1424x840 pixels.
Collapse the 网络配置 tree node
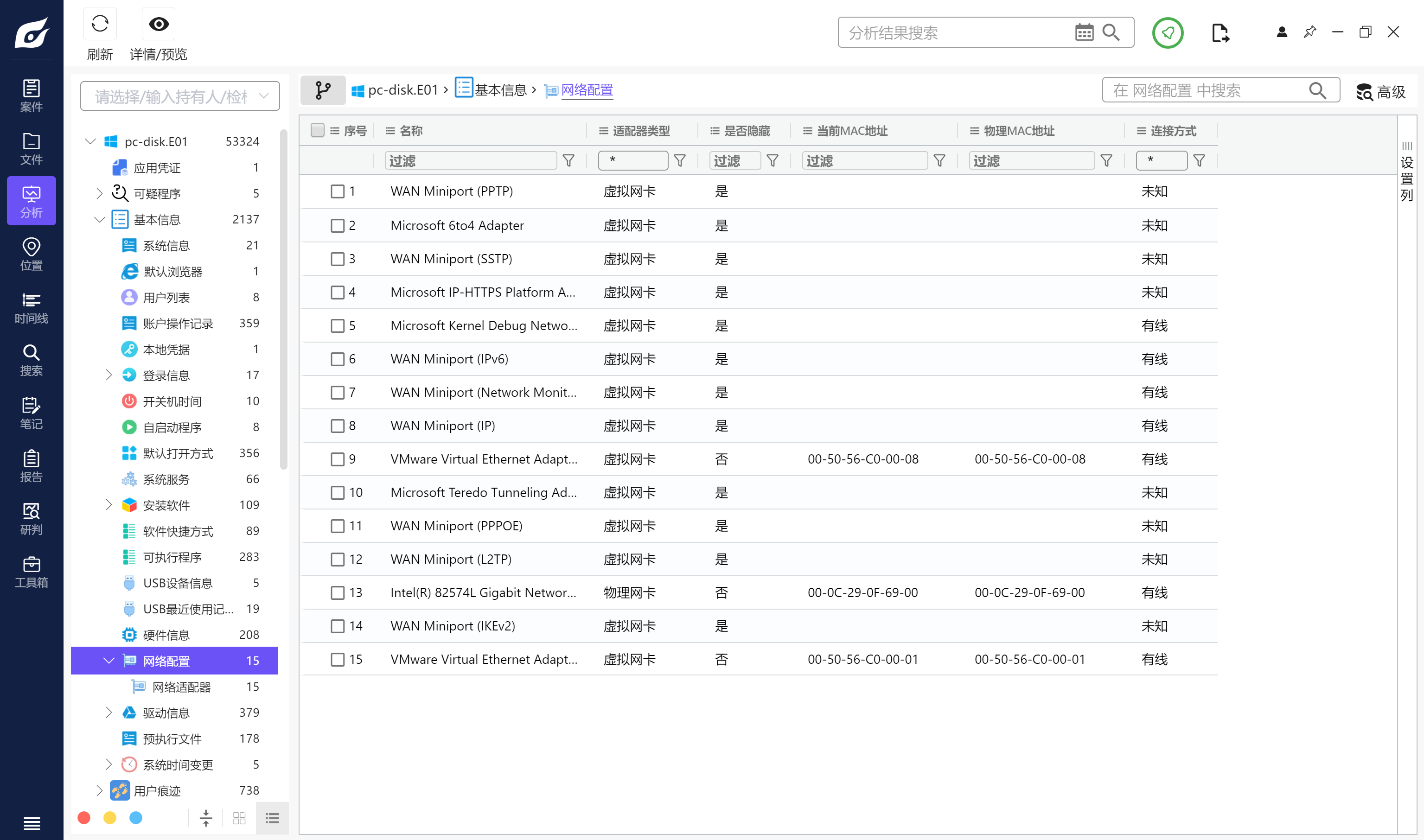click(109, 661)
